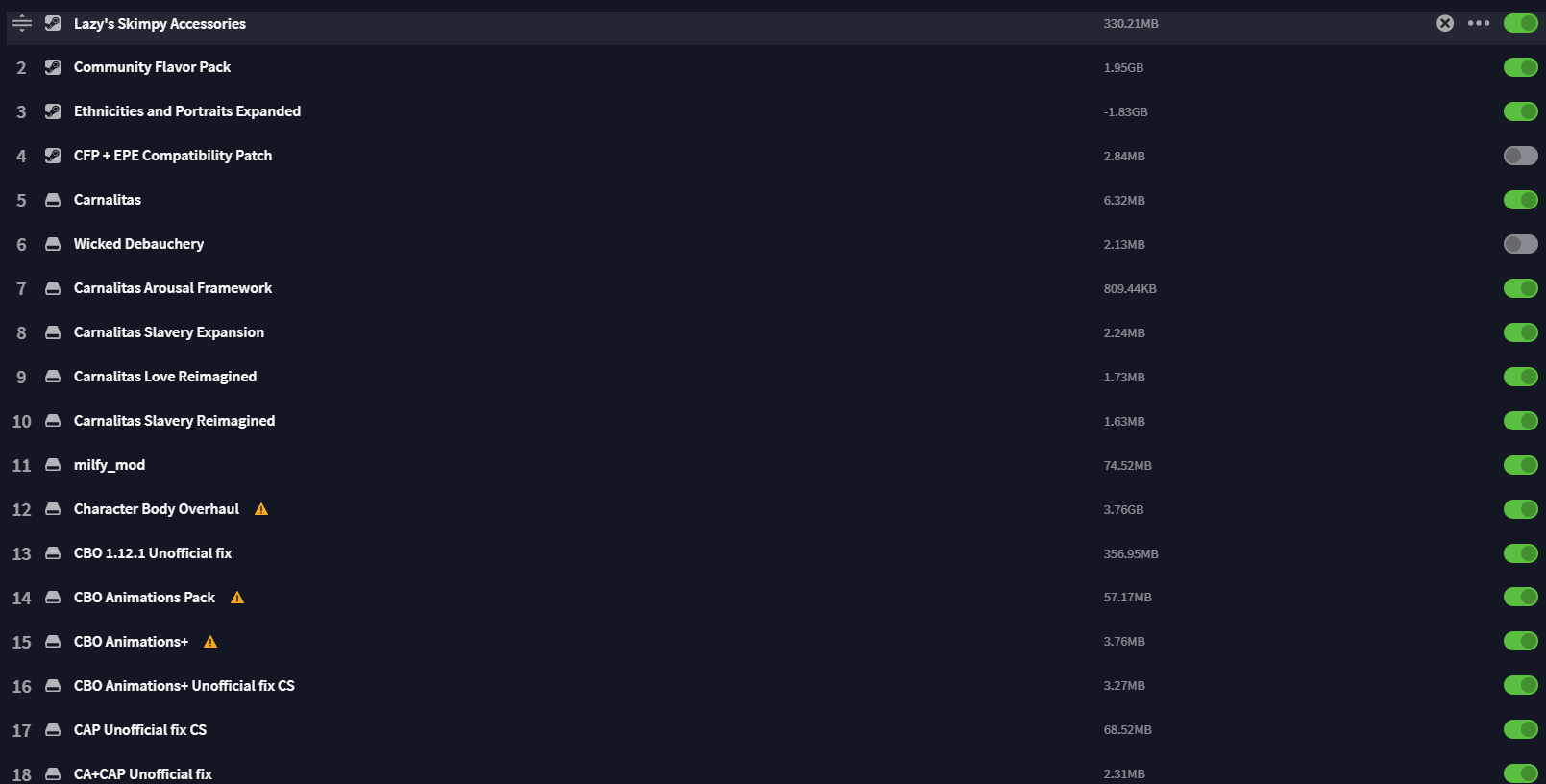Viewport: 1546px width, 784px height.
Task: Select the CFP + EPE Compatibility Patch name
Action: pyautogui.click(x=173, y=156)
